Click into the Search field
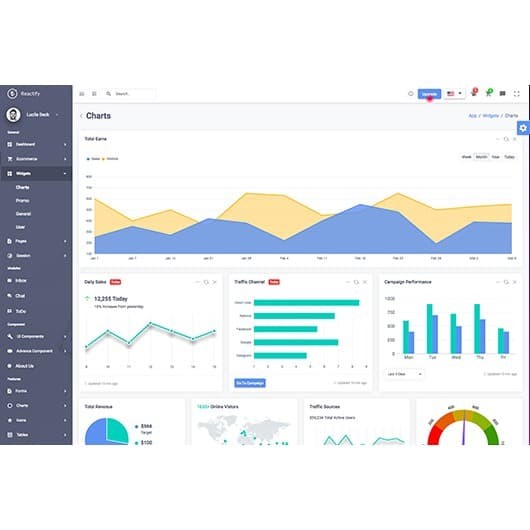 point(135,94)
